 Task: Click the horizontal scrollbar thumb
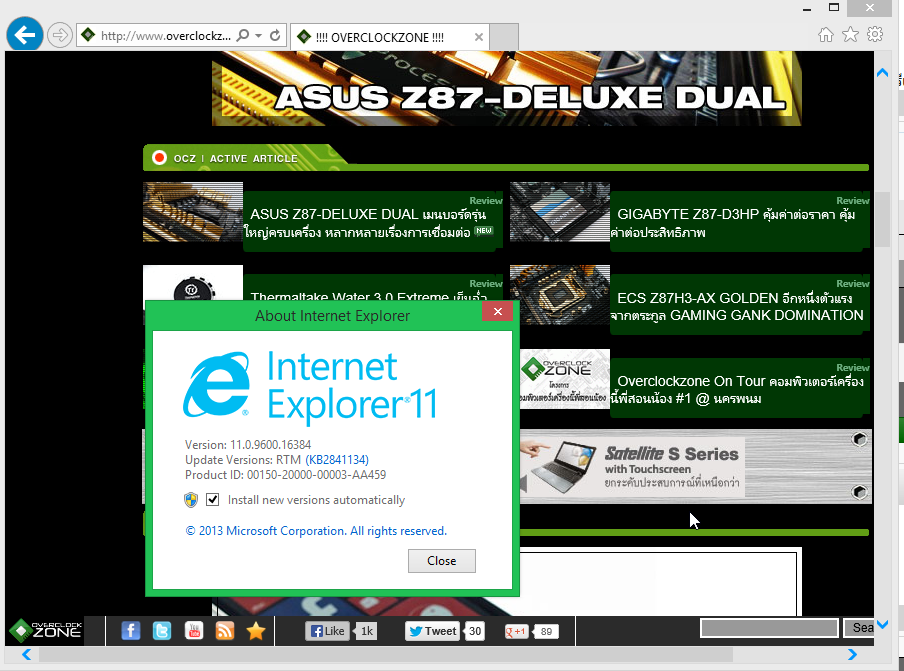click(386, 655)
